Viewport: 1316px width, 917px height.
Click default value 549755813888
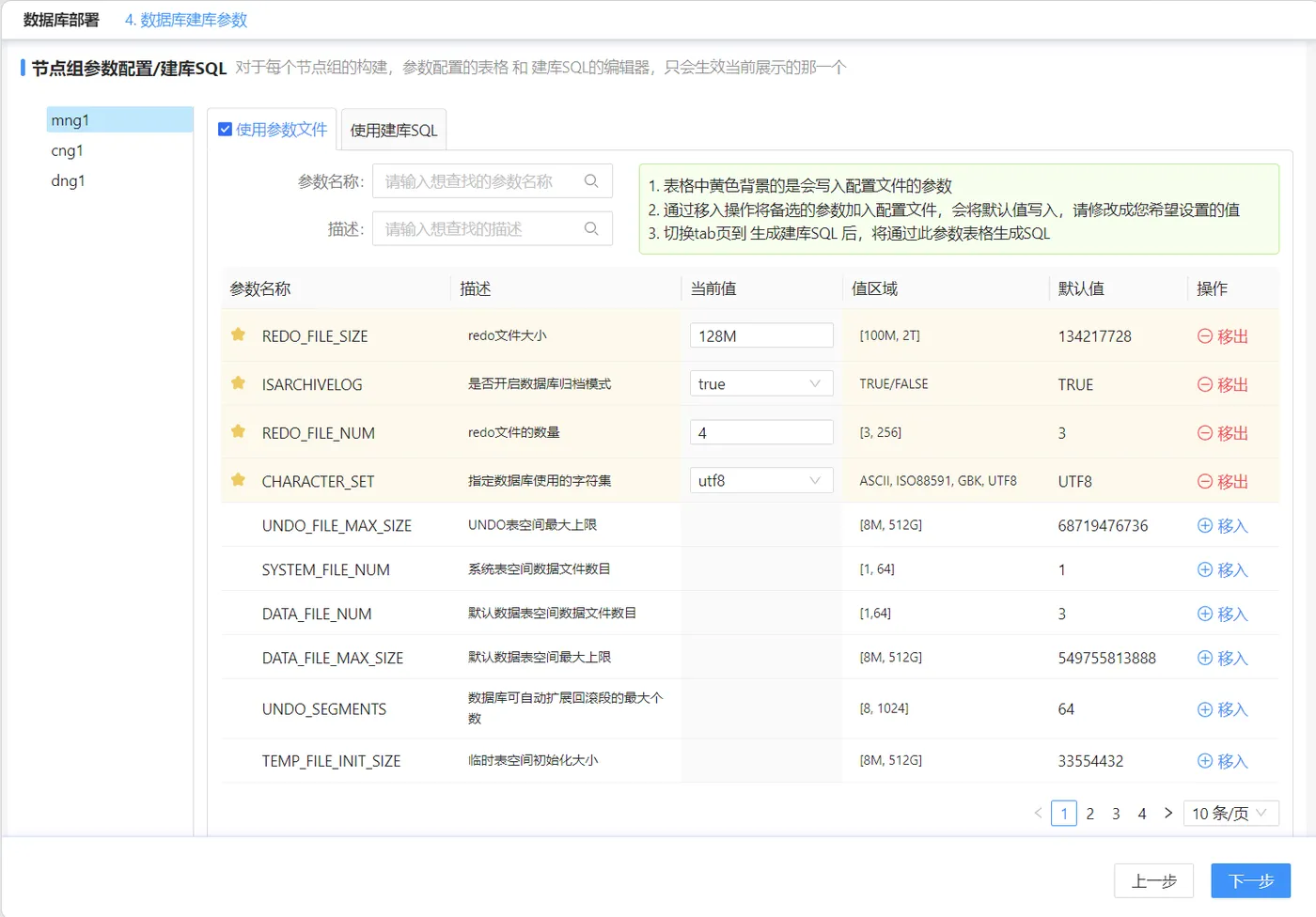(1106, 659)
